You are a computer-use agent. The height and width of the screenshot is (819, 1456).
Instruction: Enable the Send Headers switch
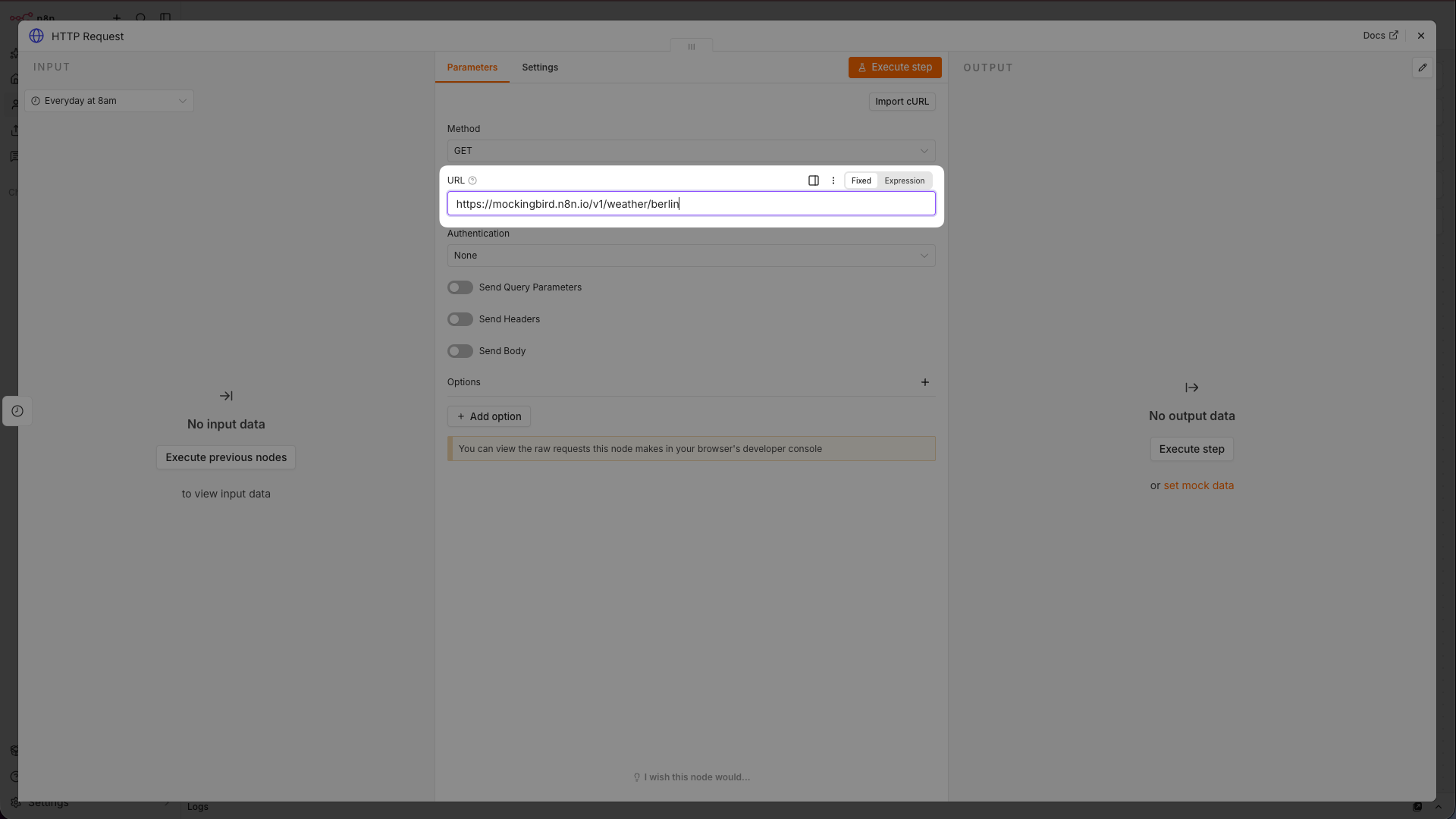[x=460, y=319]
